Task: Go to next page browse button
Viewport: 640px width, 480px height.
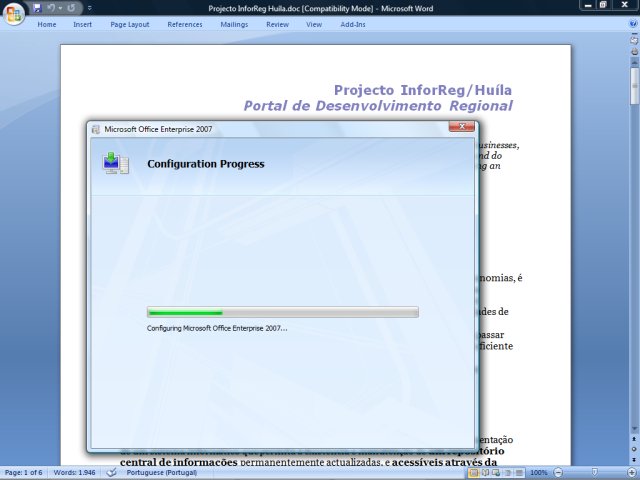Action: coord(634,459)
